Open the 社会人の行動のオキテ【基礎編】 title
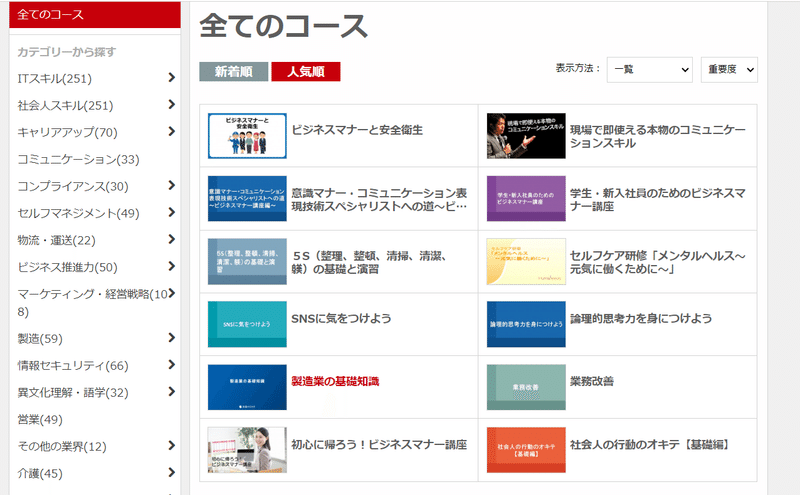Screen dimensions: 800x495 pyautogui.click(x=649, y=444)
